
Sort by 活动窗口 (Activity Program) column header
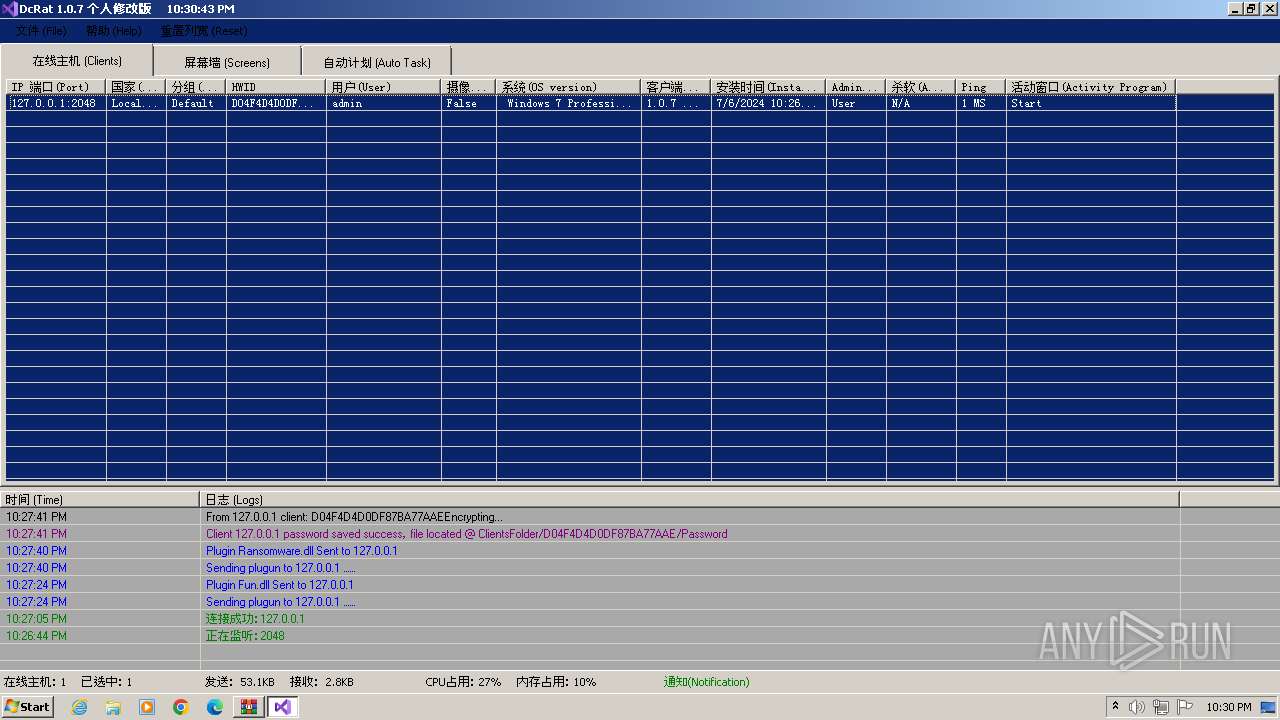[1091, 87]
